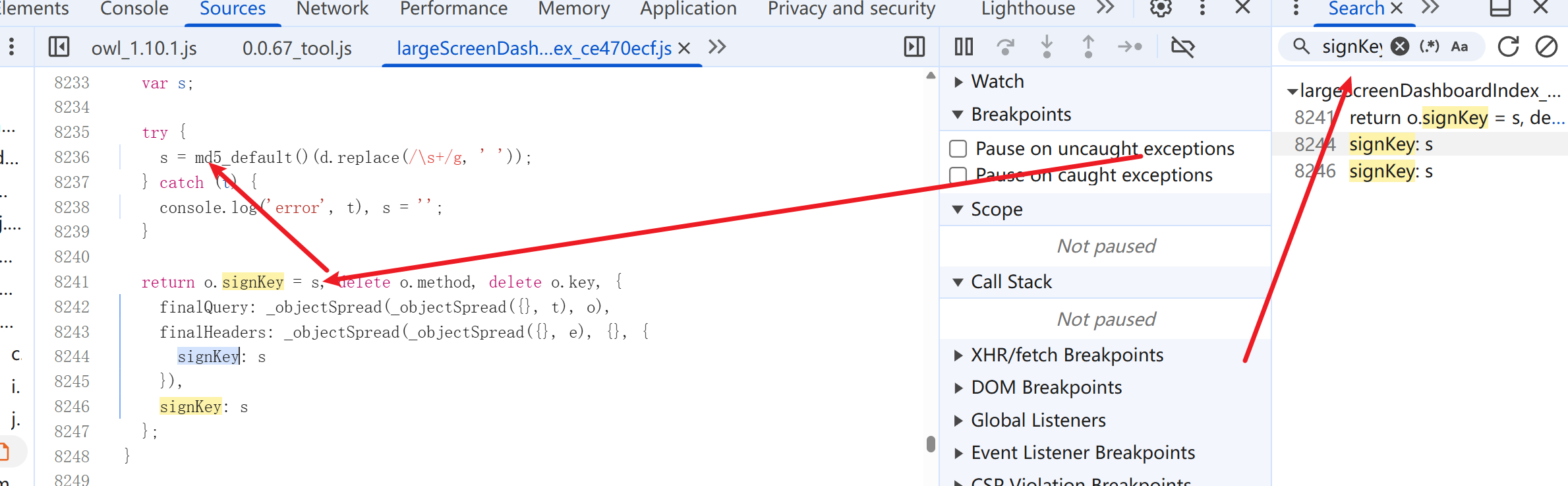This screenshot has height=486, width=1568.
Task: Enable Pause on uncaught exceptions
Action: [x=958, y=149]
